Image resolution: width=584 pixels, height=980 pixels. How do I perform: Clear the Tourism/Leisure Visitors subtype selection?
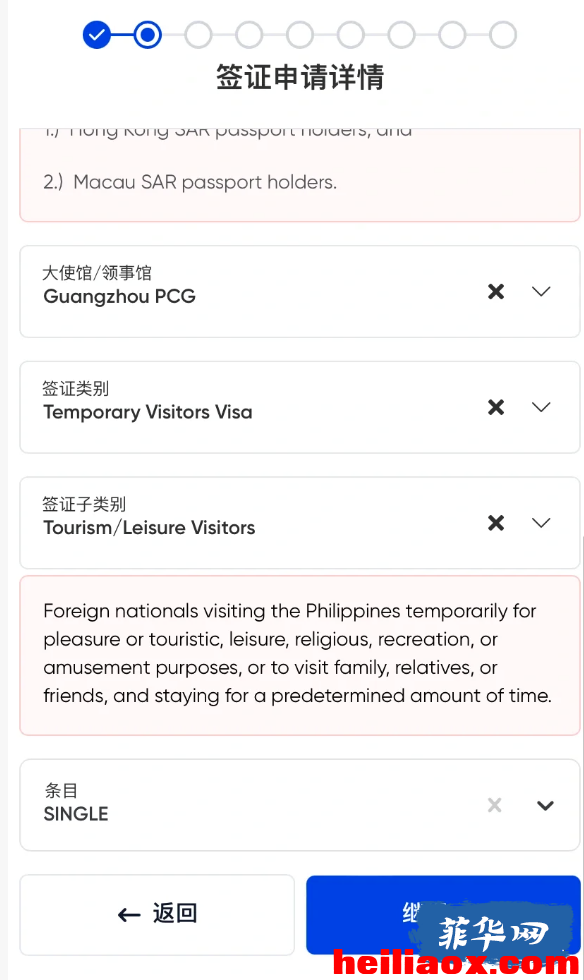click(x=496, y=523)
